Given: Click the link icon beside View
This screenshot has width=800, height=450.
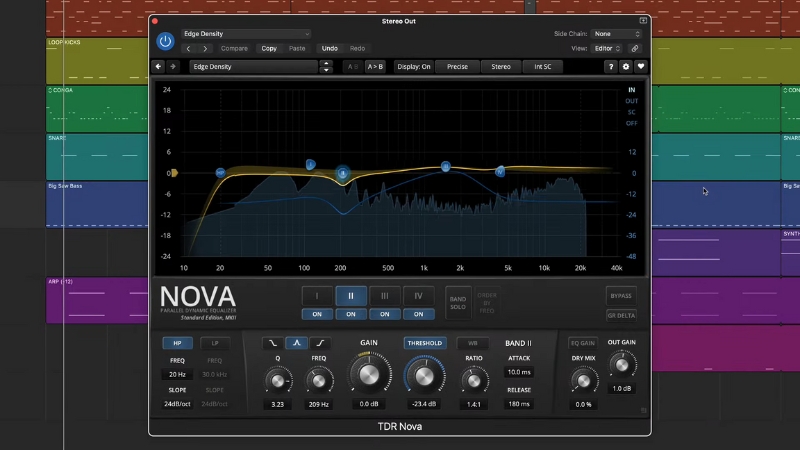Looking at the screenshot, I should 635,48.
